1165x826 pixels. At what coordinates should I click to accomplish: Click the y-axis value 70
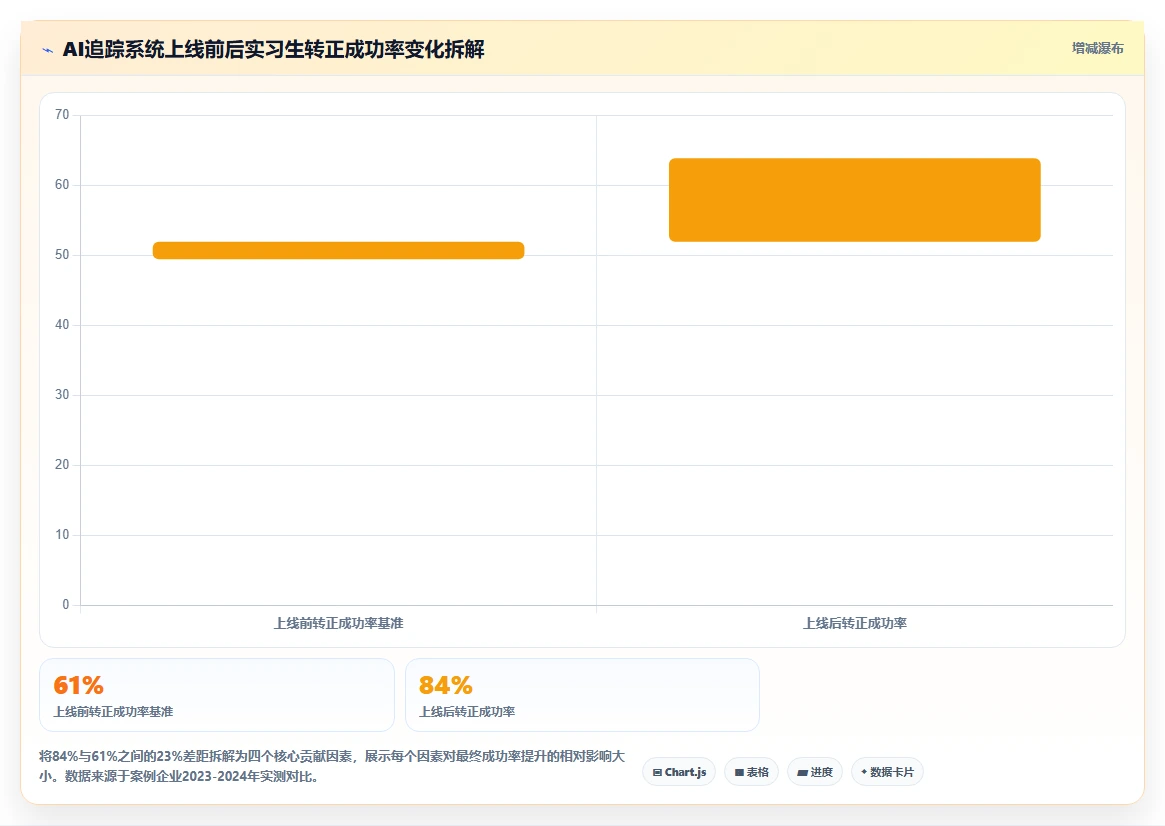coord(62,114)
